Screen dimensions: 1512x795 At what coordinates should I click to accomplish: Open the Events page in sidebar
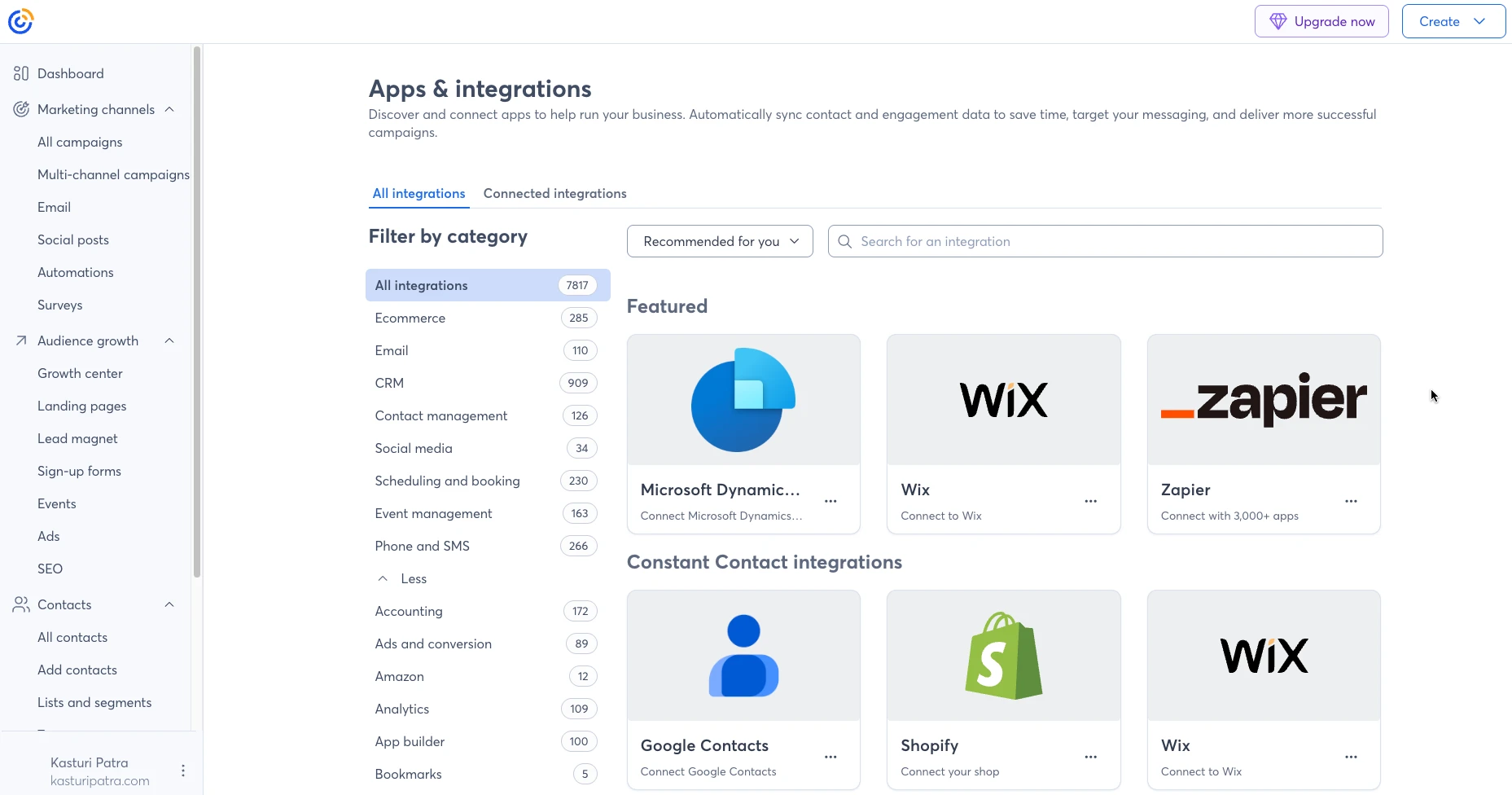57,503
